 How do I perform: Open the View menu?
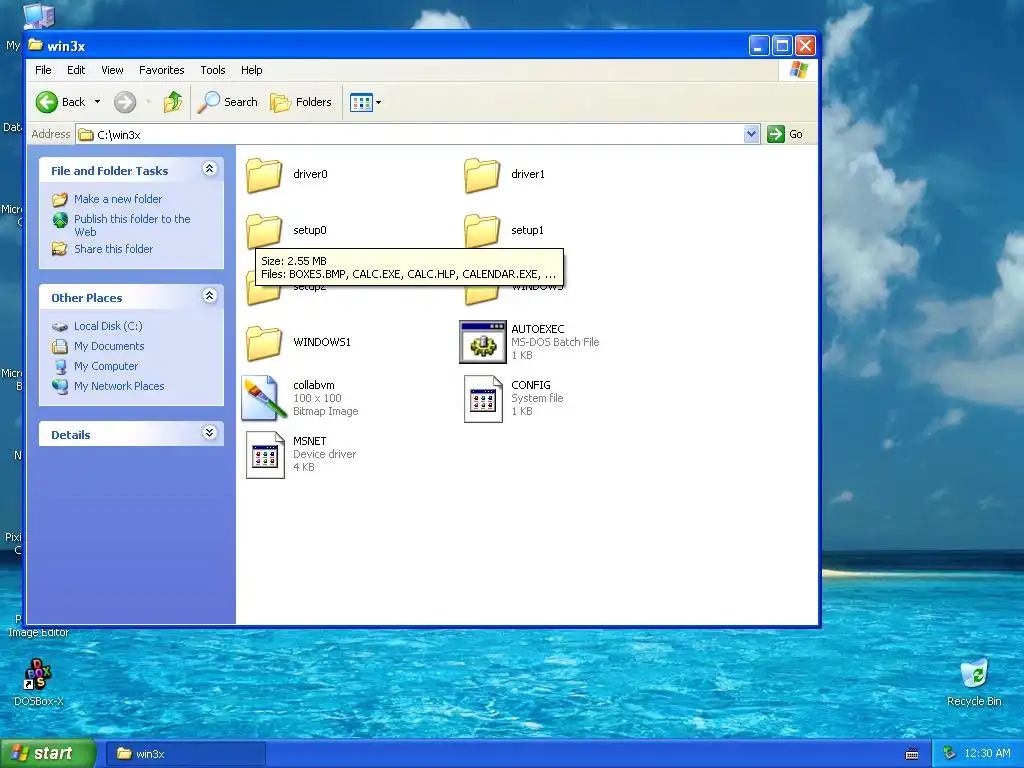click(x=112, y=70)
